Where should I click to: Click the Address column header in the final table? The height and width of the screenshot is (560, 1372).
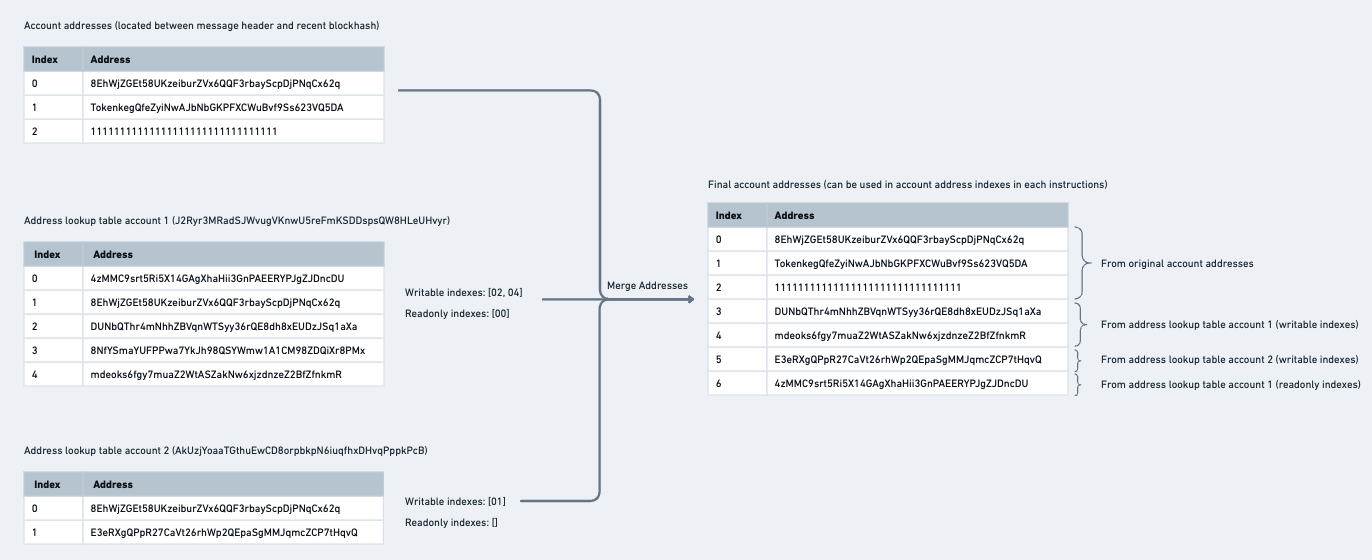pos(794,215)
